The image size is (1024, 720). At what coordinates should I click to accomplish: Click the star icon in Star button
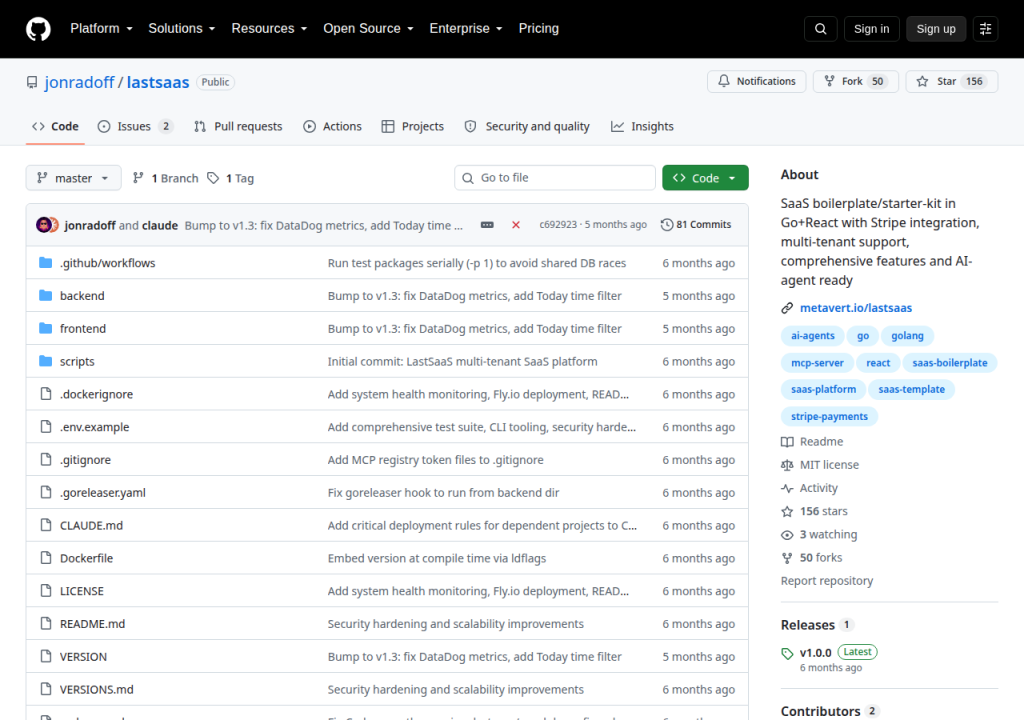922,81
